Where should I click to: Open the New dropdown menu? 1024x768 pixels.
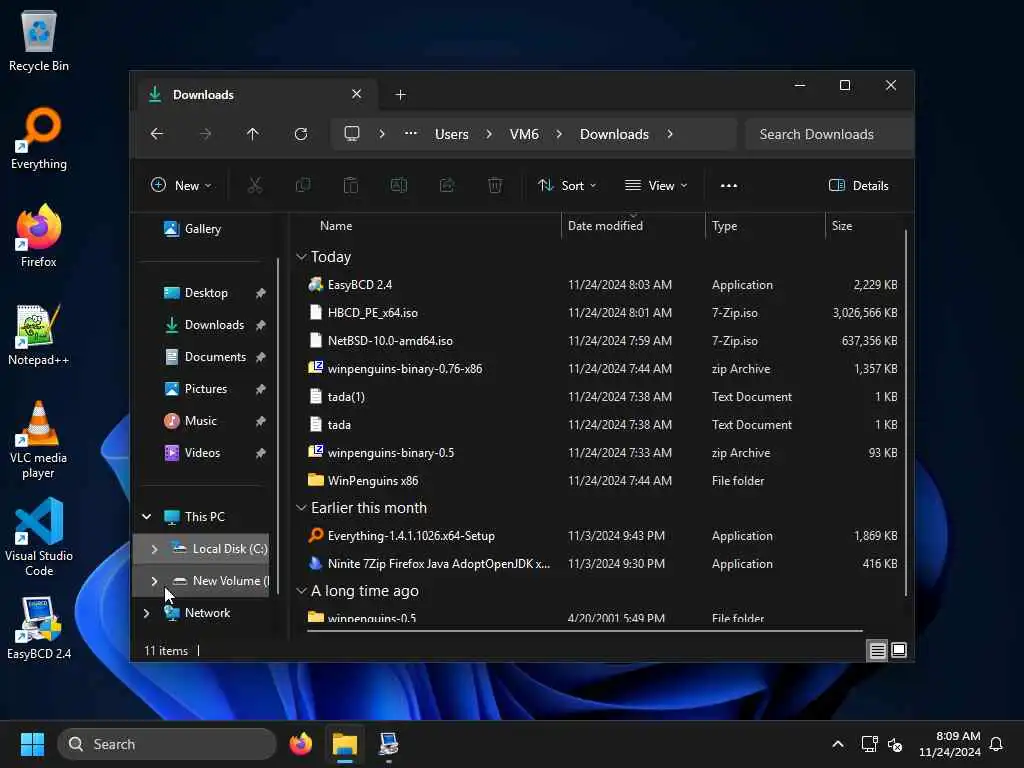tap(181, 185)
